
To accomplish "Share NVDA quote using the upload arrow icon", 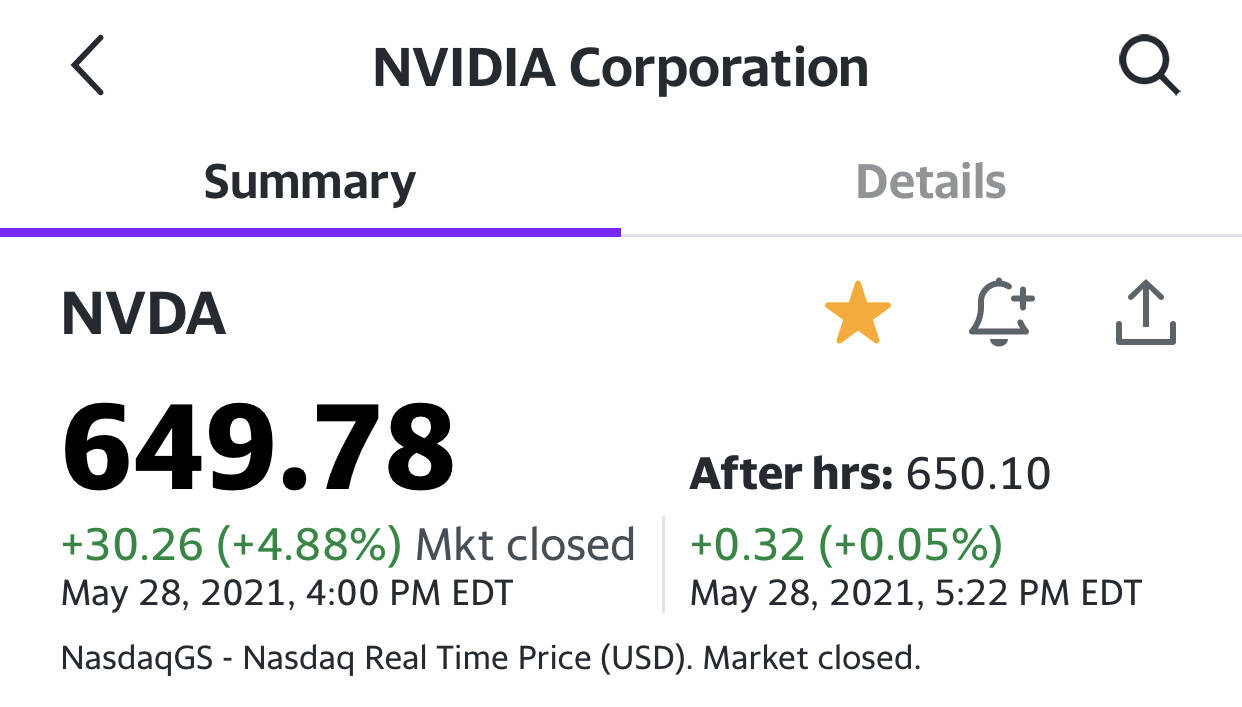I will click(x=1146, y=313).
